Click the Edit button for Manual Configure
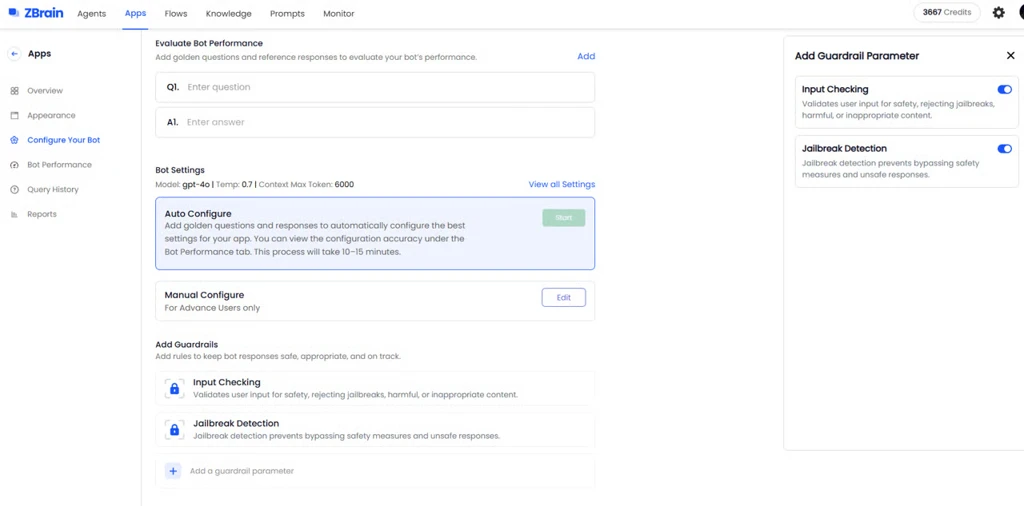The height and width of the screenshot is (506, 1024). point(563,298)
